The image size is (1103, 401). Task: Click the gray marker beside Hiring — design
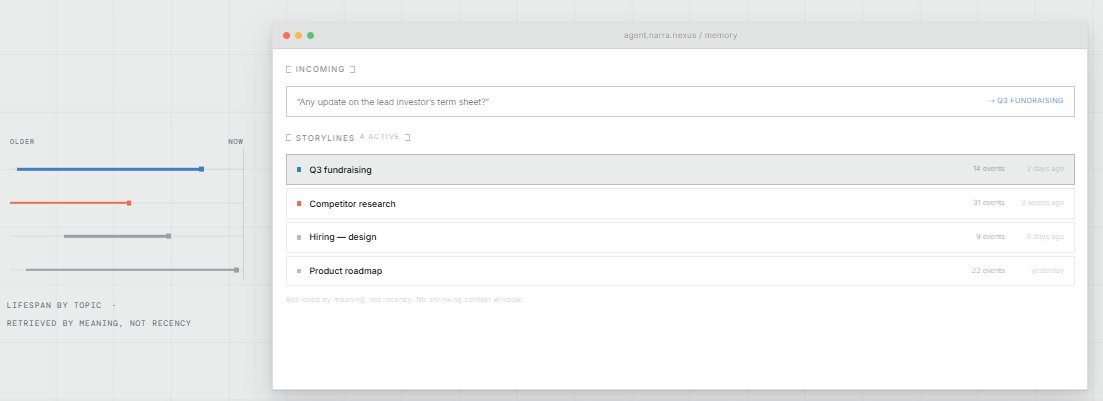point(299,237)
